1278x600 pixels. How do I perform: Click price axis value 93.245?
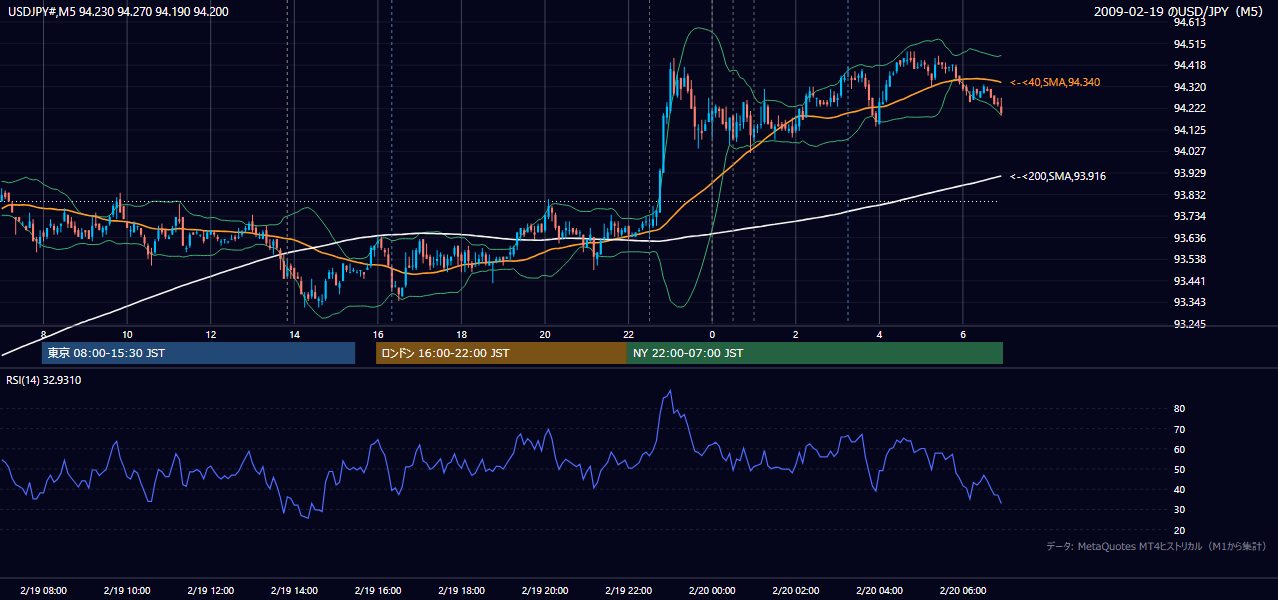1189,324
